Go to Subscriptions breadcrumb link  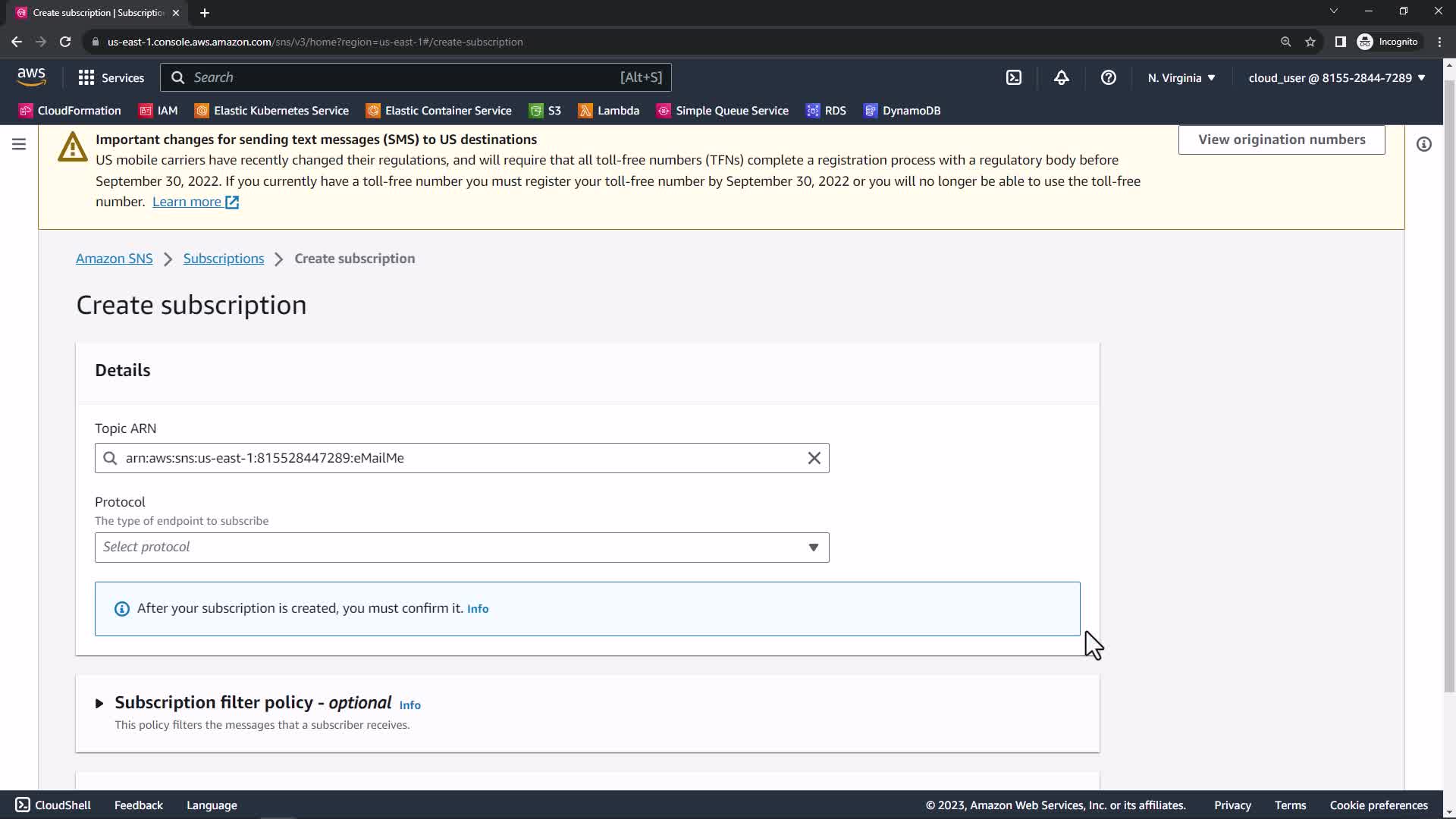[224, 259]
